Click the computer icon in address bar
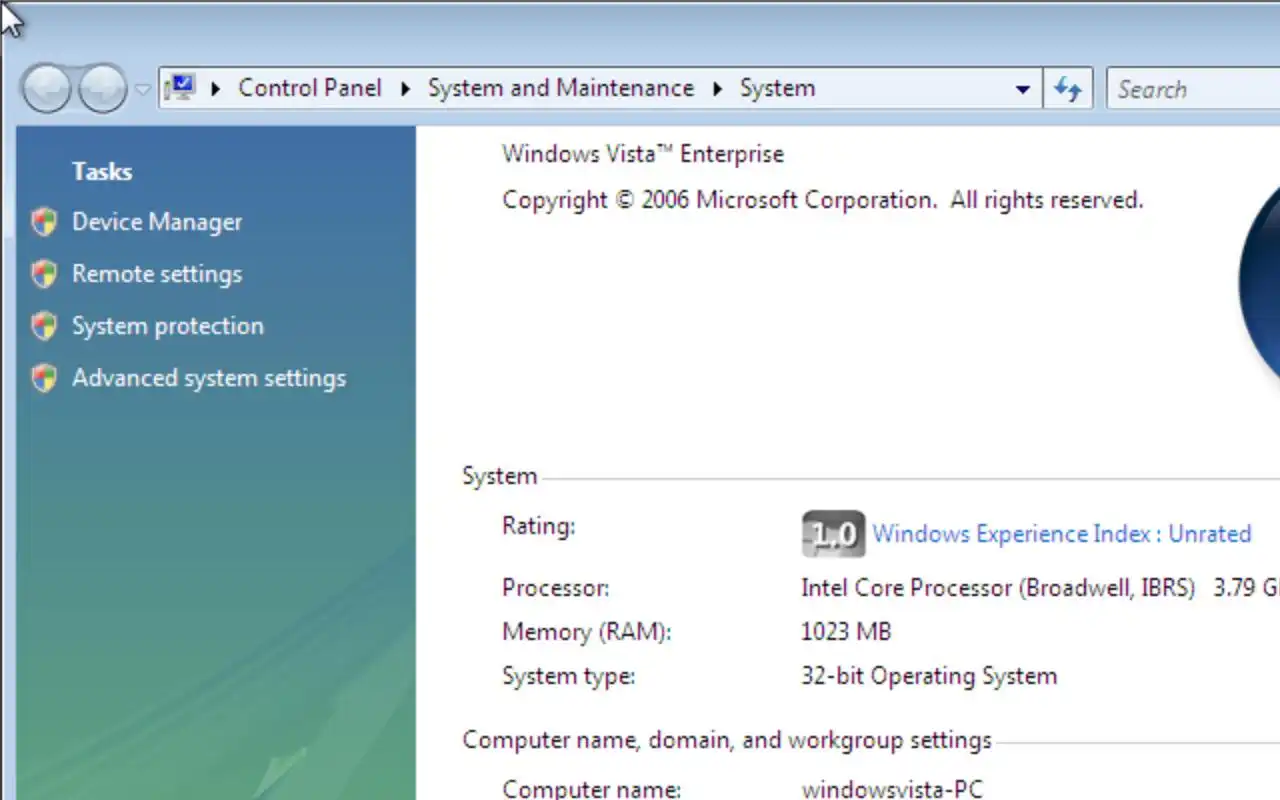 [181, 88]
